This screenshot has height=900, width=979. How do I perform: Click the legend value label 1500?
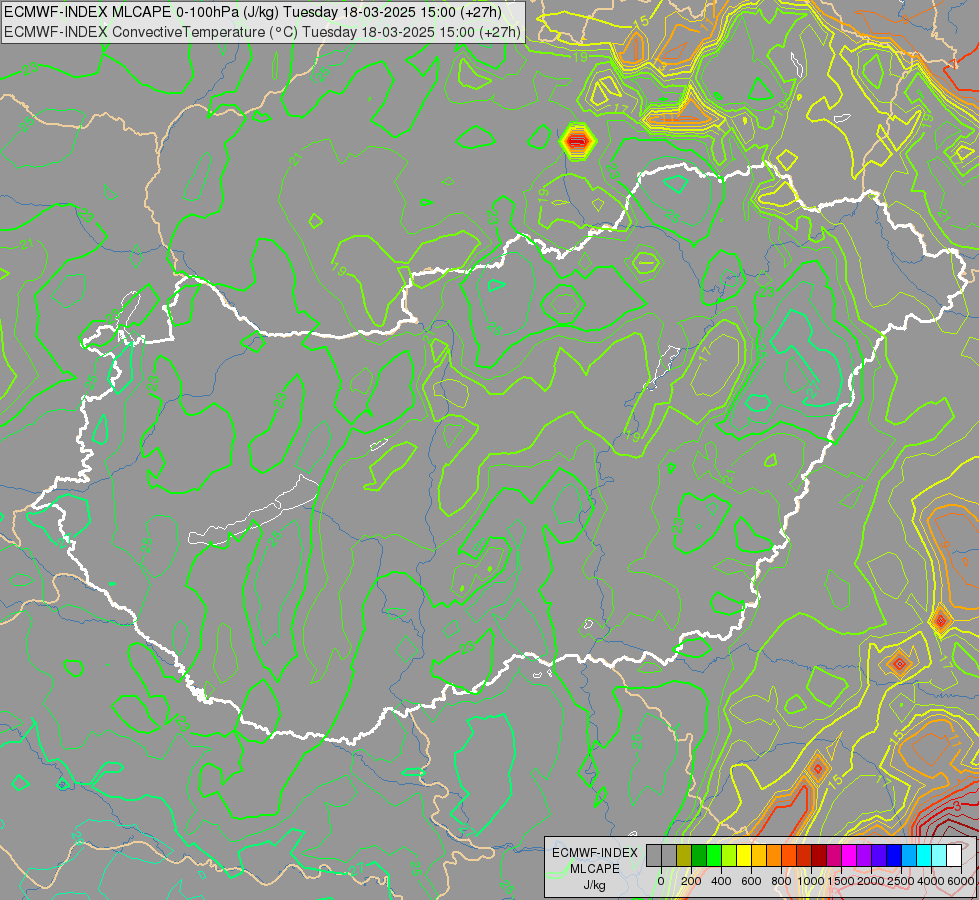[841, 881]
